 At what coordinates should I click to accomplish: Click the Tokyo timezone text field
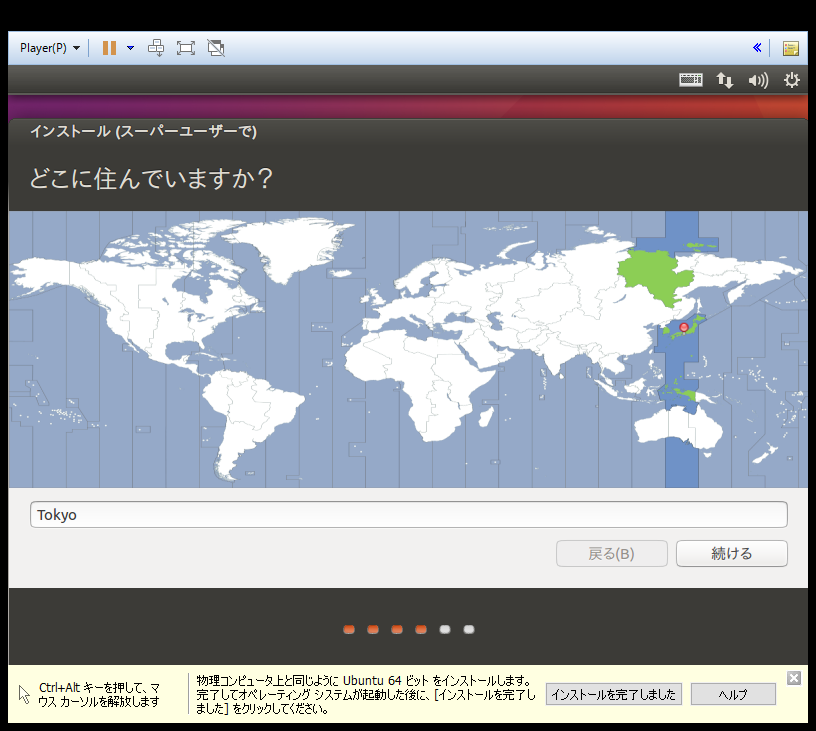409,515
